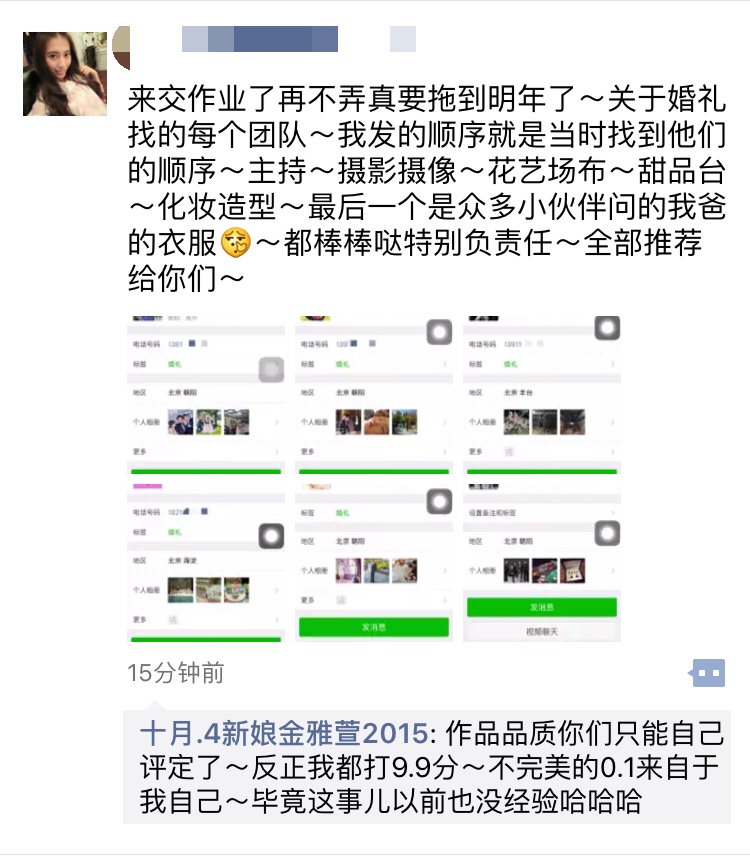Screen dimensions: 750x858
Task: Open the sixth contact card with 视频聊天
Action: coord(542,563)
